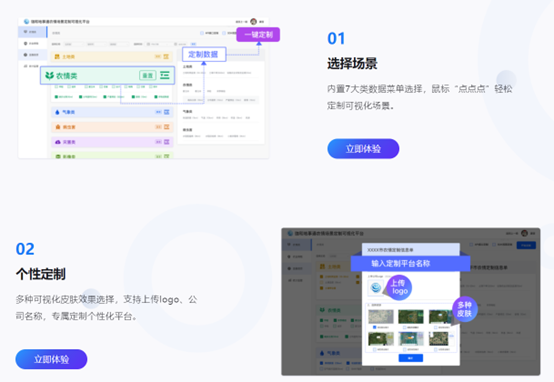The height and width of the screenshot is (382, 554).
Task: Click the 输入定制平台名称 banner field
Action: point(410,264)
